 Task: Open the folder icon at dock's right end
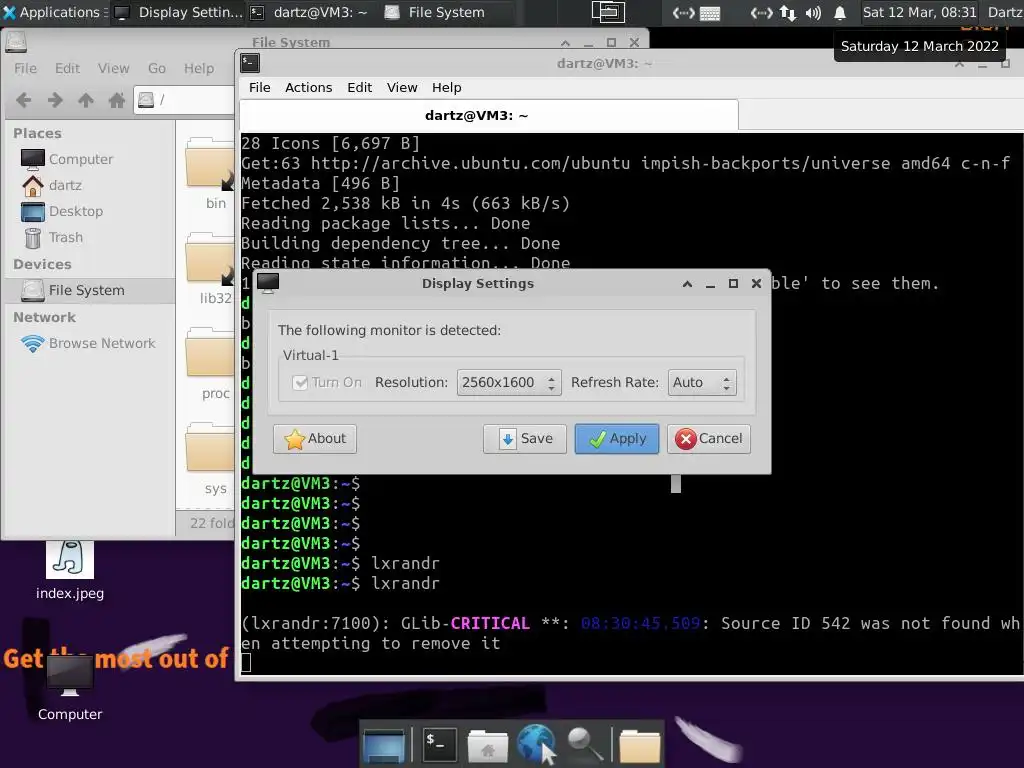[x=639, y=745]
